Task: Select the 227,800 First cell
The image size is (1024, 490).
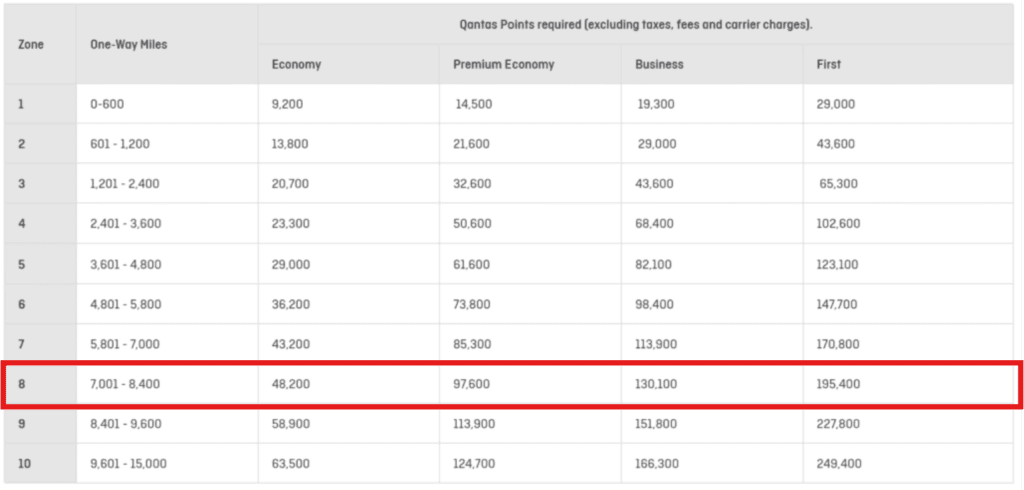Action: click(x=908, y=424)
